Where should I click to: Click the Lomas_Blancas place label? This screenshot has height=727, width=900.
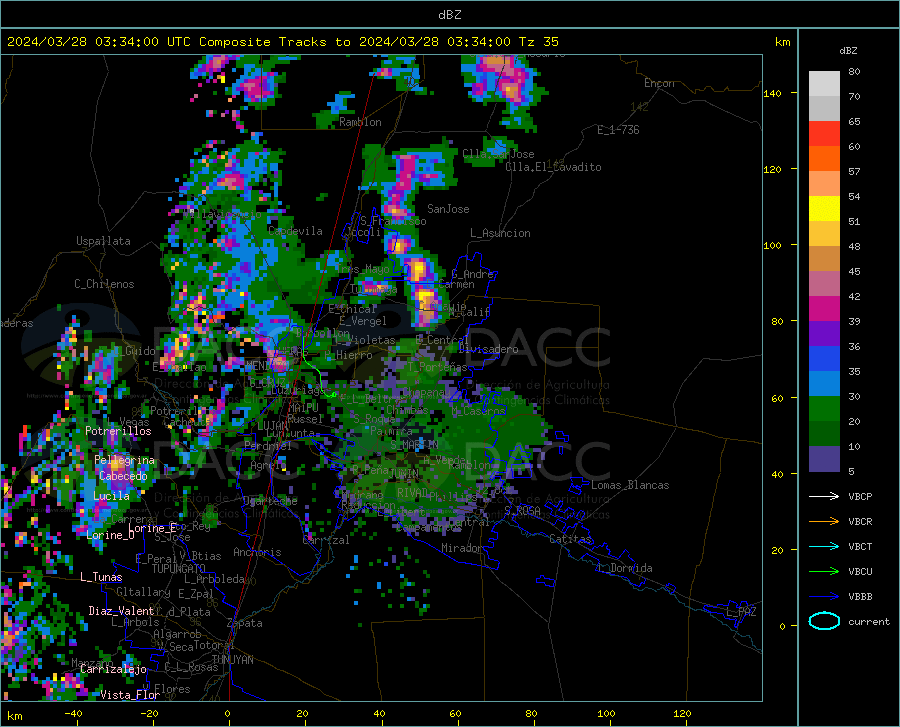[x=630, y=485]
